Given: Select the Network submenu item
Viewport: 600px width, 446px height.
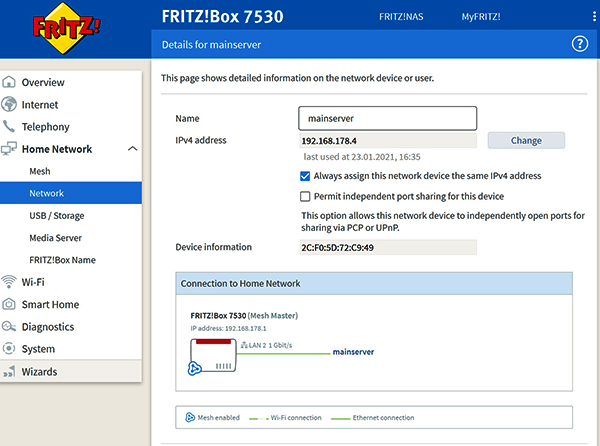Looking at the screenshot, I should tap(71, 193).
